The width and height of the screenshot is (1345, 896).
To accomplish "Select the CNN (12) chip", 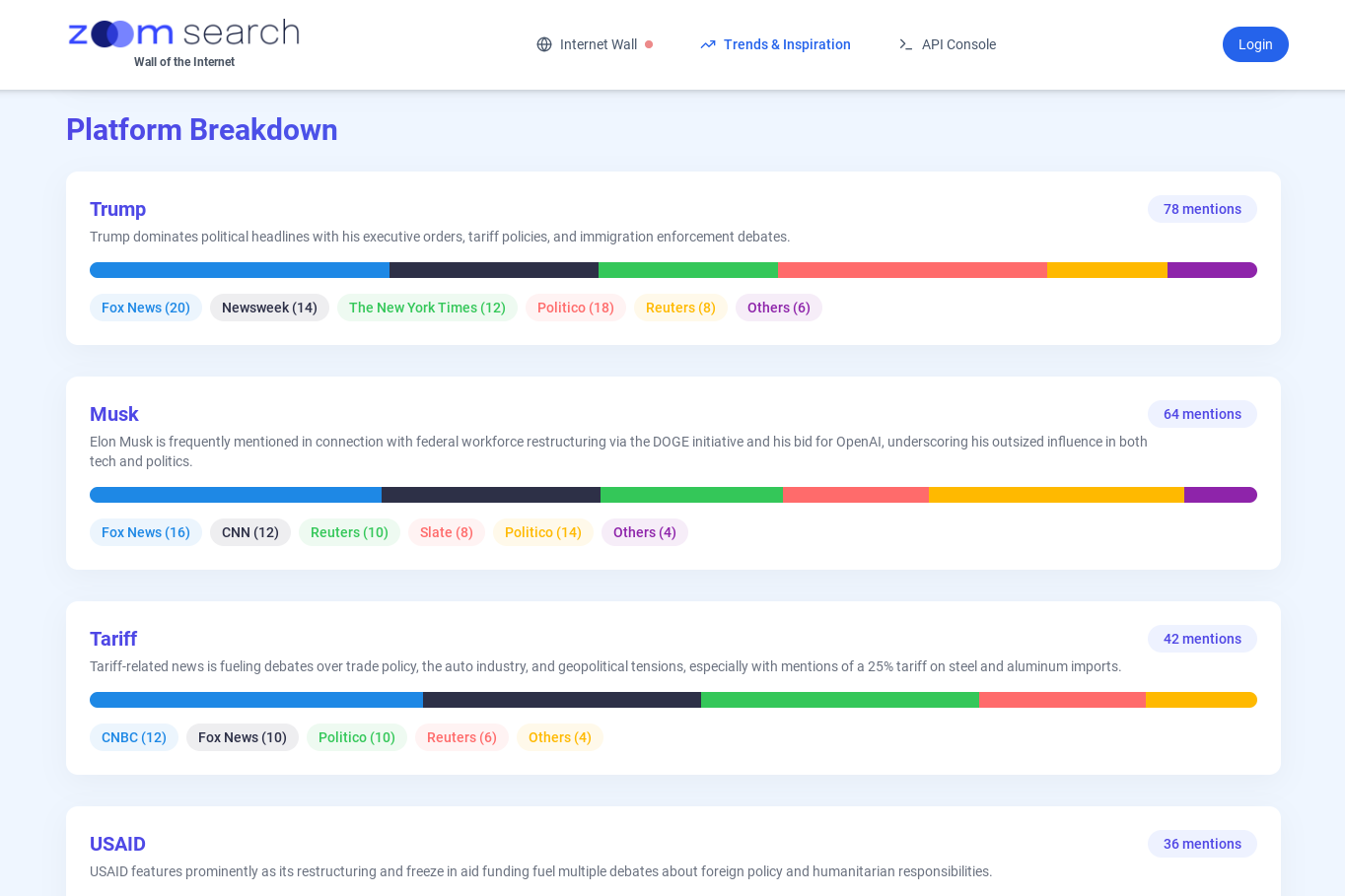I will tap(250, 532).
